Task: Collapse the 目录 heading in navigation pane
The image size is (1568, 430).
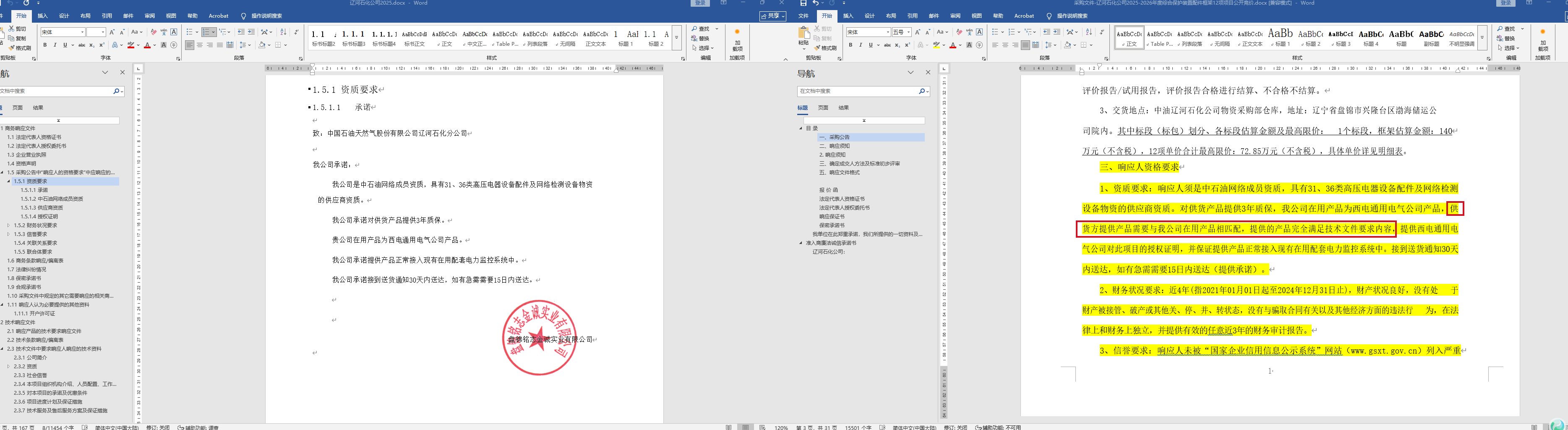Action: point(801,128)
